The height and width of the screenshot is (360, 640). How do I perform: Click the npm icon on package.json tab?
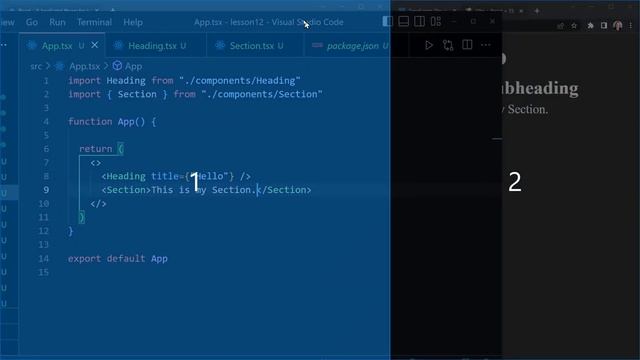pos(318,45)
